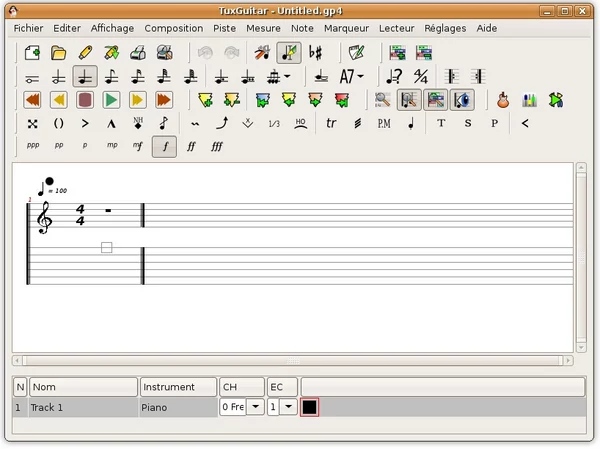Go to previous measure yellow arrow
The width and height of the screenshot is (600, 449).
coord(59,100)
